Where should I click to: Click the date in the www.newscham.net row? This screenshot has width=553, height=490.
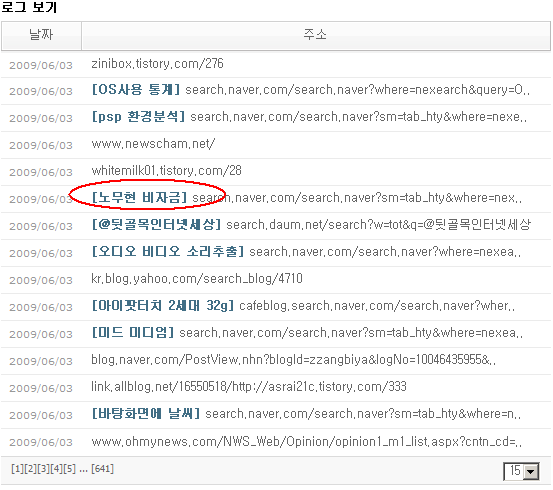tap(41, 145)
